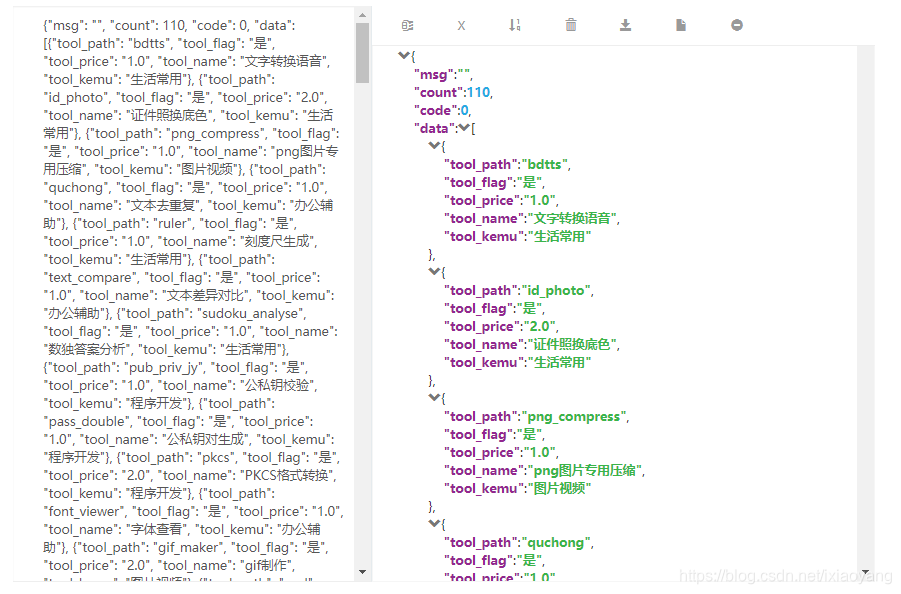This screenshot has height=594, width=901.
Task: Click inside the raw JSON text area
Action: 184,296
